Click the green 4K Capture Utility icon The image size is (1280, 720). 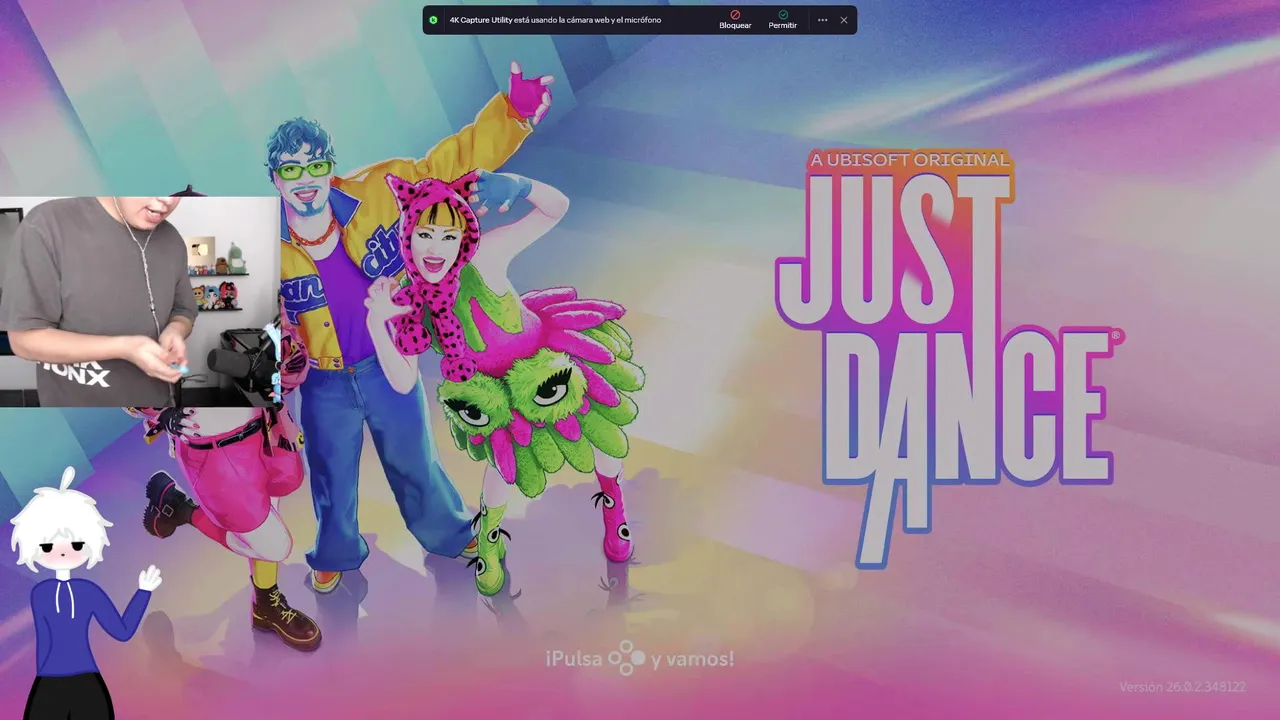433,20
